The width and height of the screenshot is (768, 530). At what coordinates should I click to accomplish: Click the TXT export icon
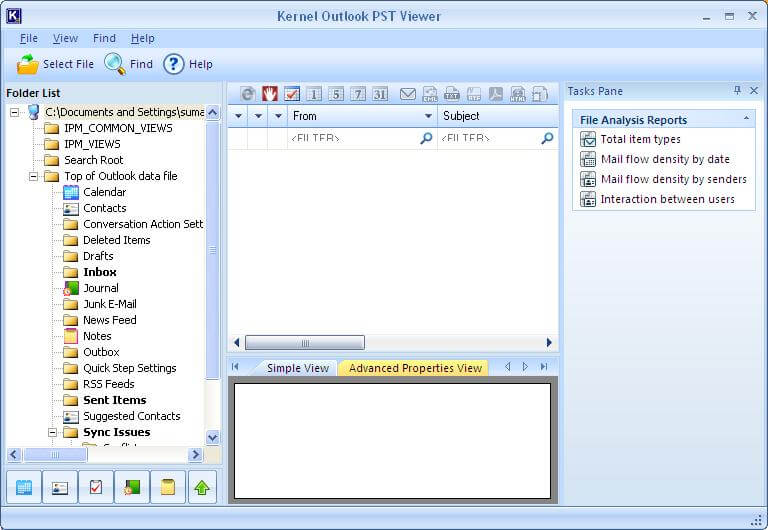[452, 94]
